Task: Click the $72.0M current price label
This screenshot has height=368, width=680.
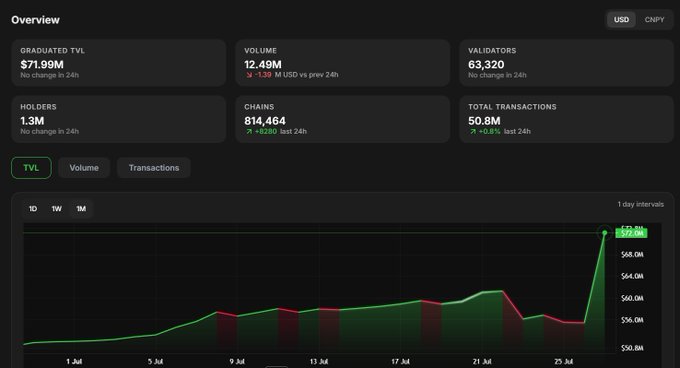Action: tap(631, 233)
